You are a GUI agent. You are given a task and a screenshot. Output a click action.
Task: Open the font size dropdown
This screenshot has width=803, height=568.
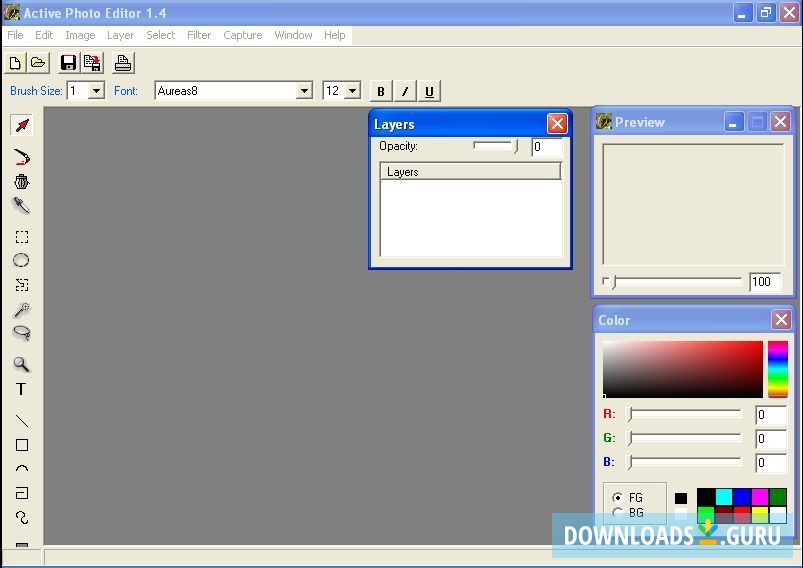pyautogui.click(x=352, y=91)
